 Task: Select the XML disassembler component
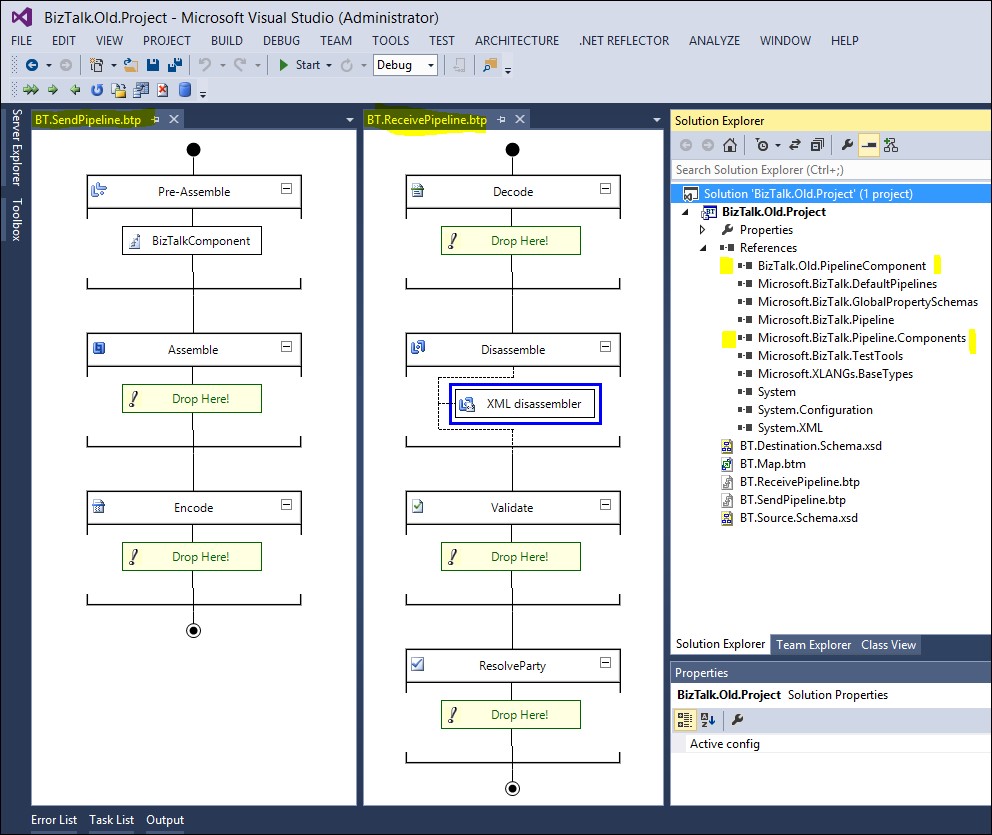tap(525, 404)
